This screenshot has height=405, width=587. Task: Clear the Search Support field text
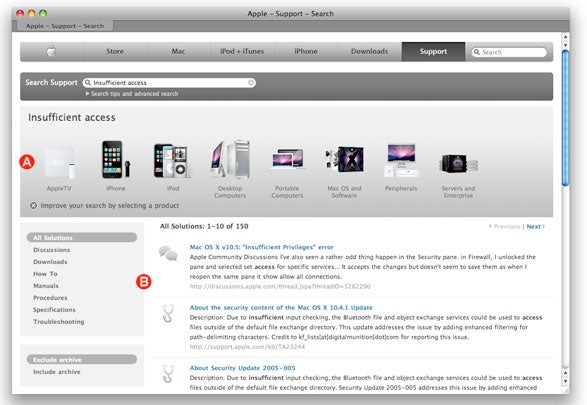(x=251, y=83)
